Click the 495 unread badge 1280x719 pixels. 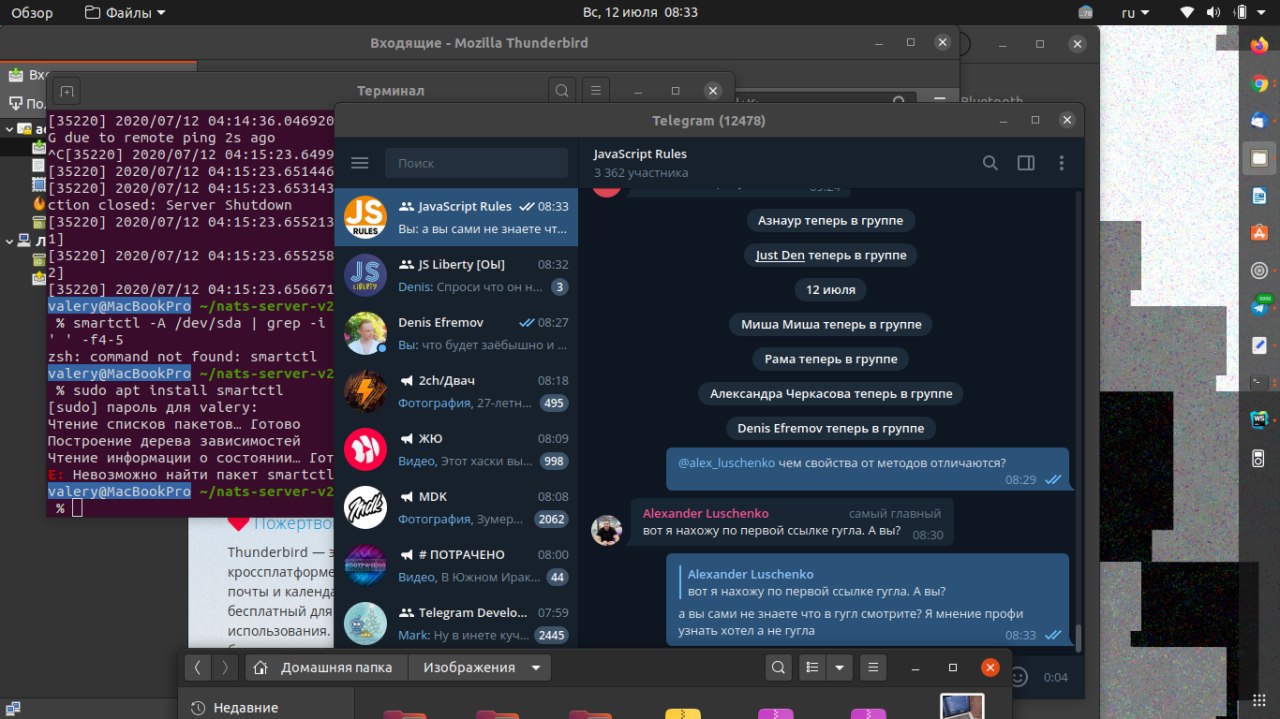click(554, 403)
